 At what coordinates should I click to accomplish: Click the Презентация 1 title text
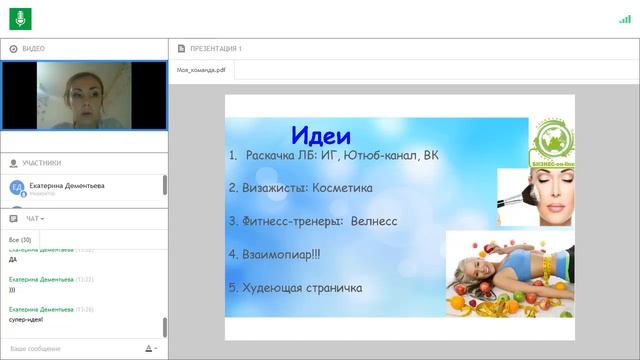point(216,49)
